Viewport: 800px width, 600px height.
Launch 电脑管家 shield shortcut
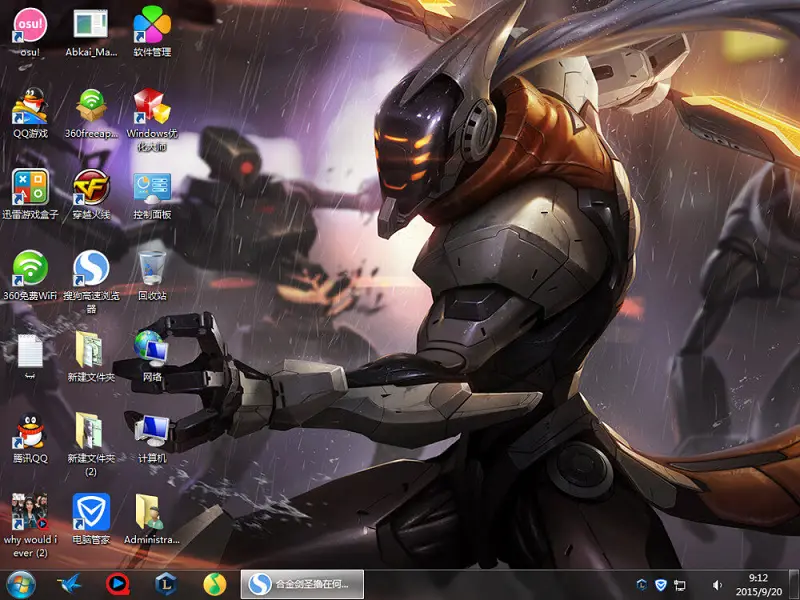click(91, 519)
